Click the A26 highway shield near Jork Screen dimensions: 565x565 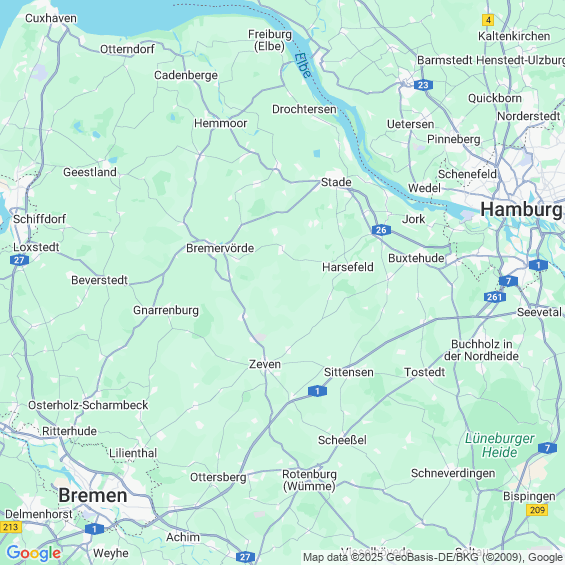pyautogui.click(x=381, y=230)
